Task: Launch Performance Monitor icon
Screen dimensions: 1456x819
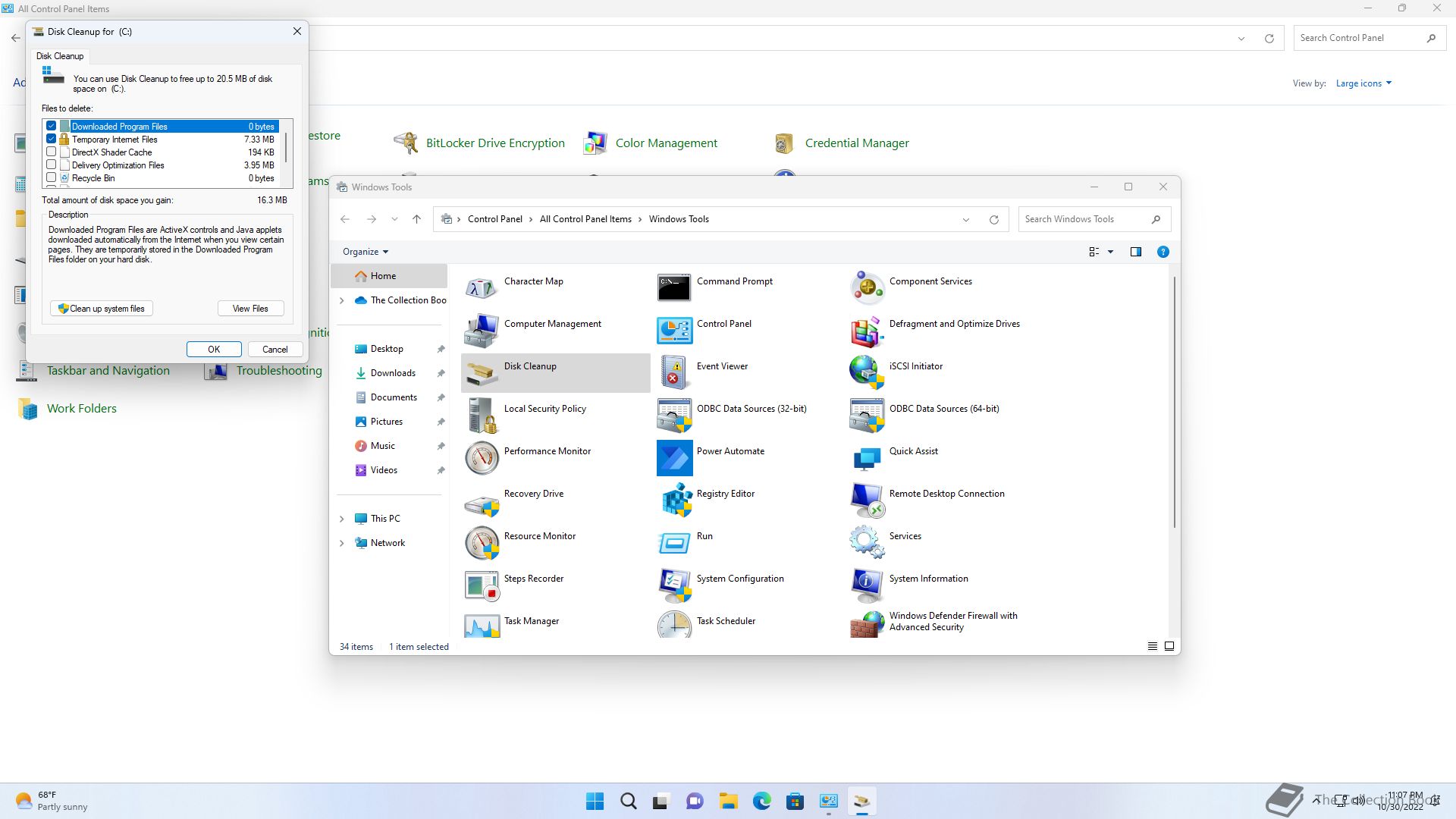Action: pyautogui.click(x=482, y=457)
